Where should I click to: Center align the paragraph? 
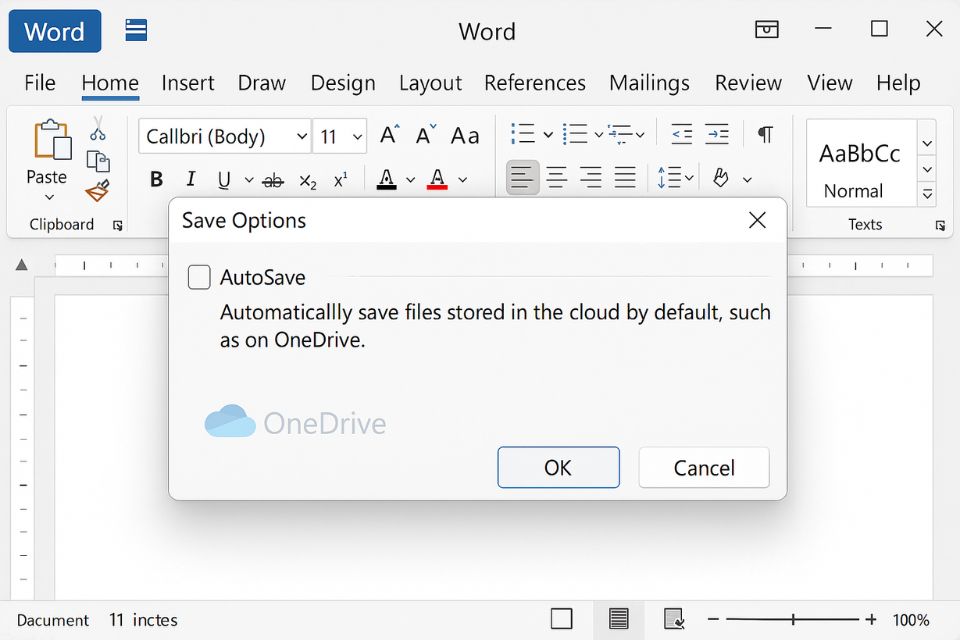click(x=556, y=178)
